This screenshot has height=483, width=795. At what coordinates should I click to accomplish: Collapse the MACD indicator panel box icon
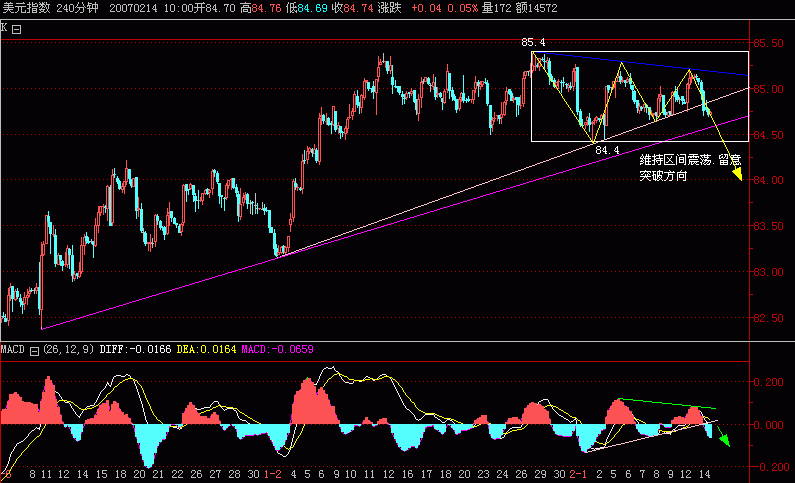pyautogui.click(x=34, y=351)
